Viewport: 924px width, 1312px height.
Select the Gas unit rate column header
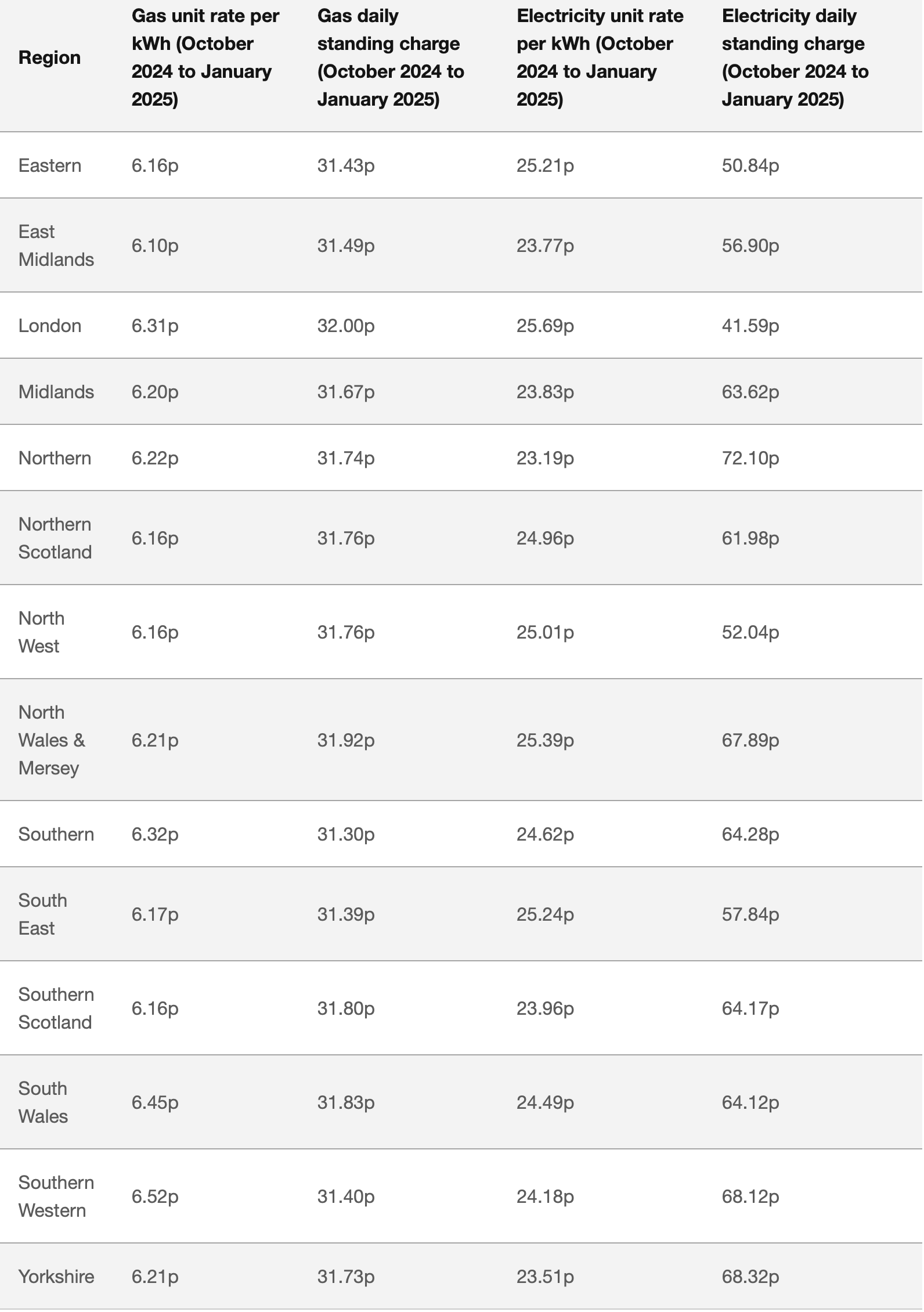point(205,57)
